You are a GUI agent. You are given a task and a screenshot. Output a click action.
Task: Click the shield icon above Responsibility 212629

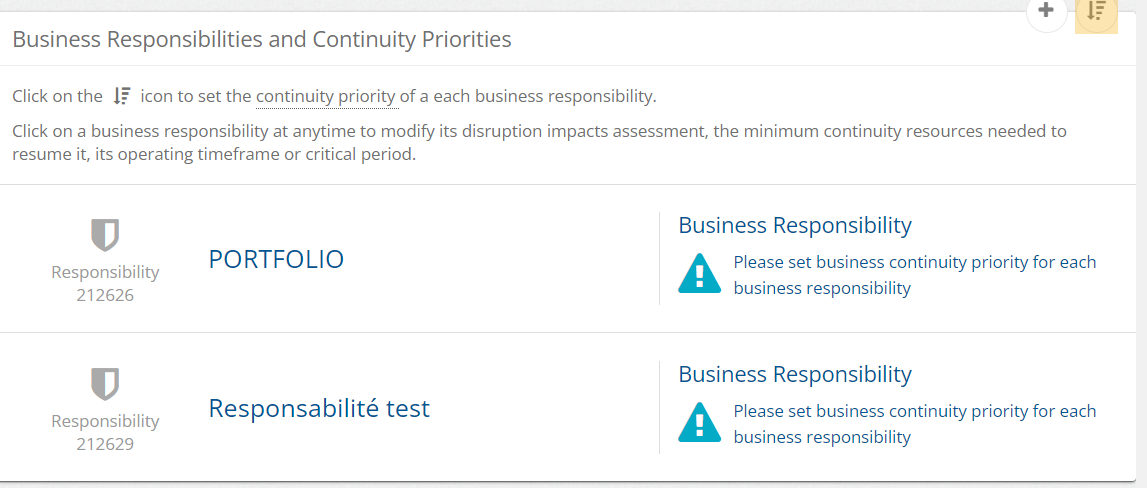tap(105, 384)
